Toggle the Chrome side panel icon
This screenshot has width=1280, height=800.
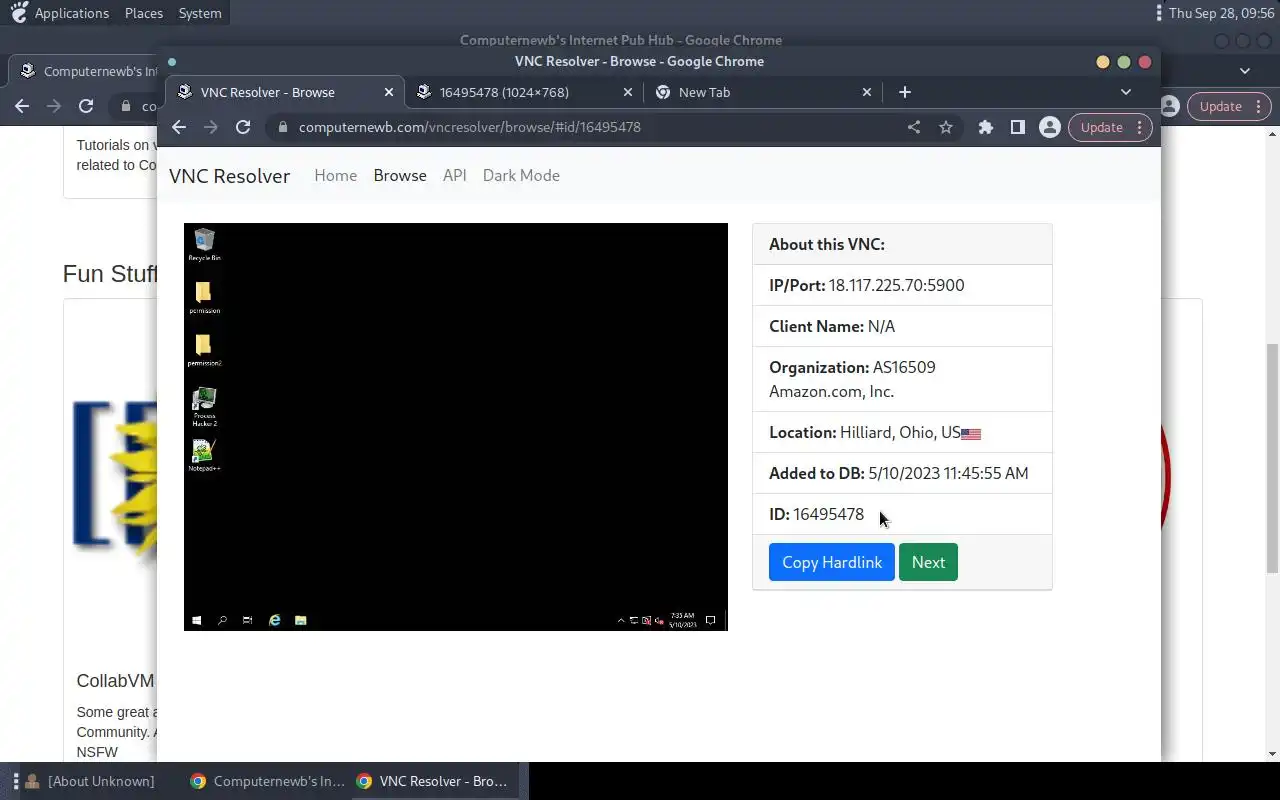tap(1017, 127)
